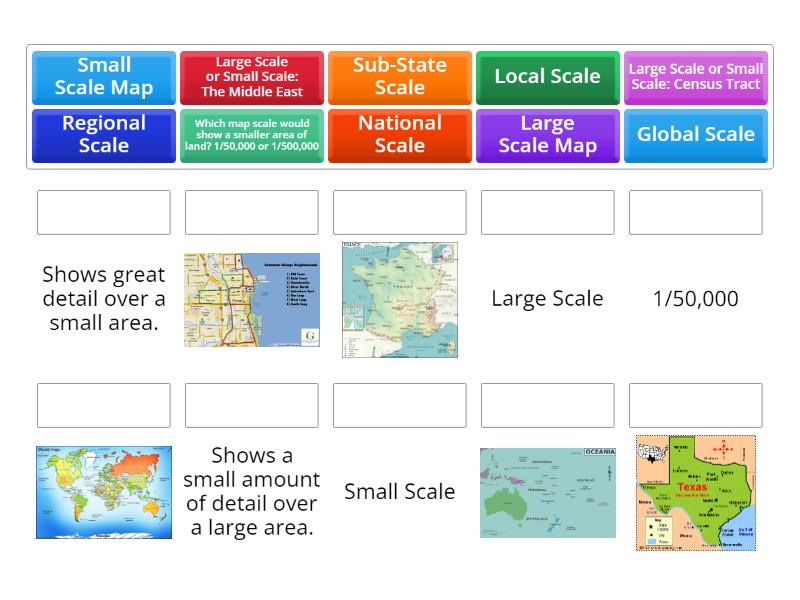
Task: Click answer slot above 'Small Scale' text
Action: tap(399, 405)
